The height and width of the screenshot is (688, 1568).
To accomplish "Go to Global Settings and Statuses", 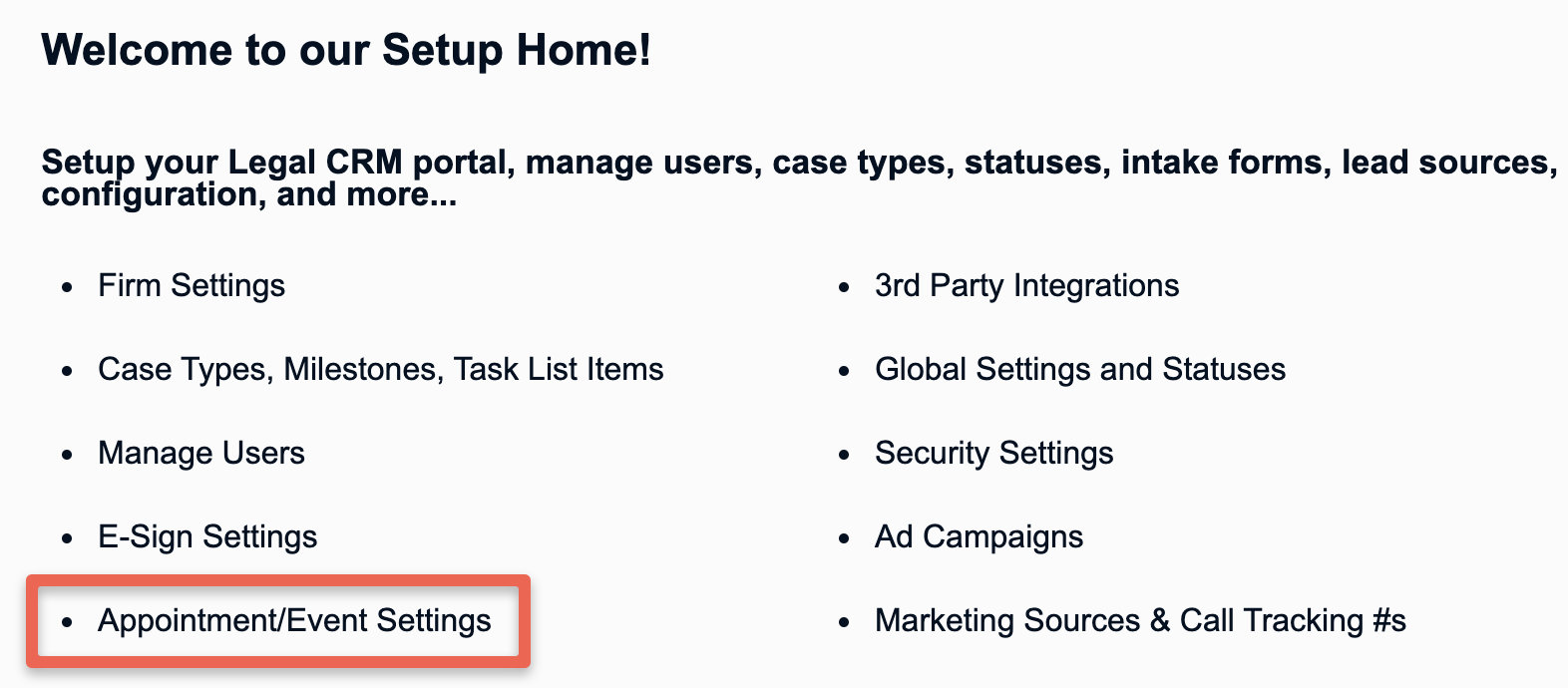I will pos(1080,370).
